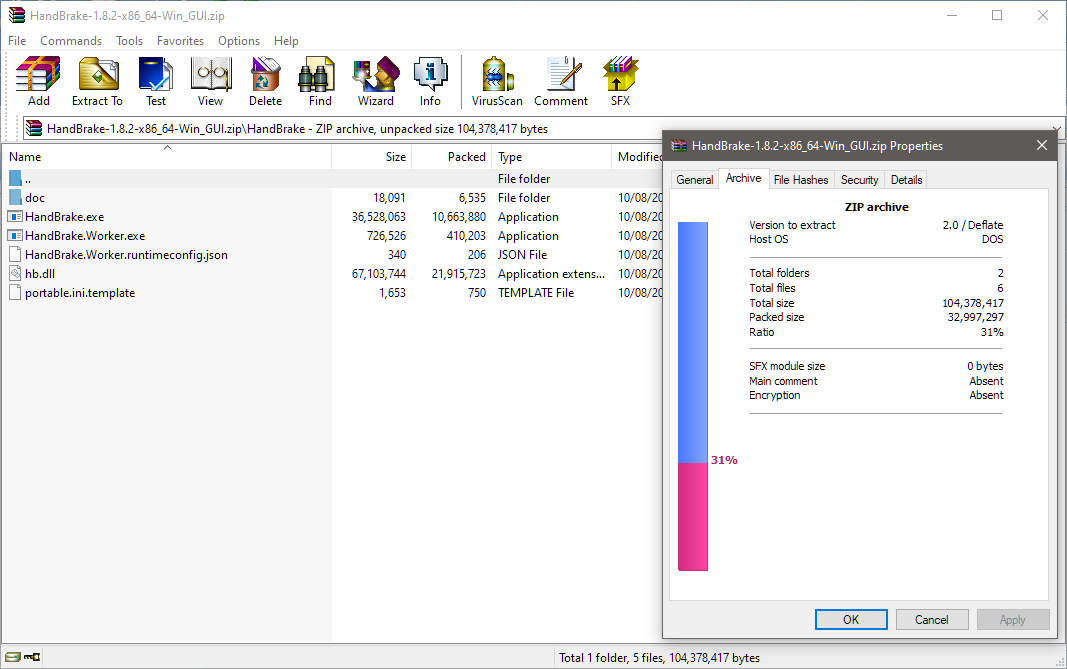The image size is (1067, 669).
Task: Click the parent folder '..' icon
Action: click(x=16, y=179)
